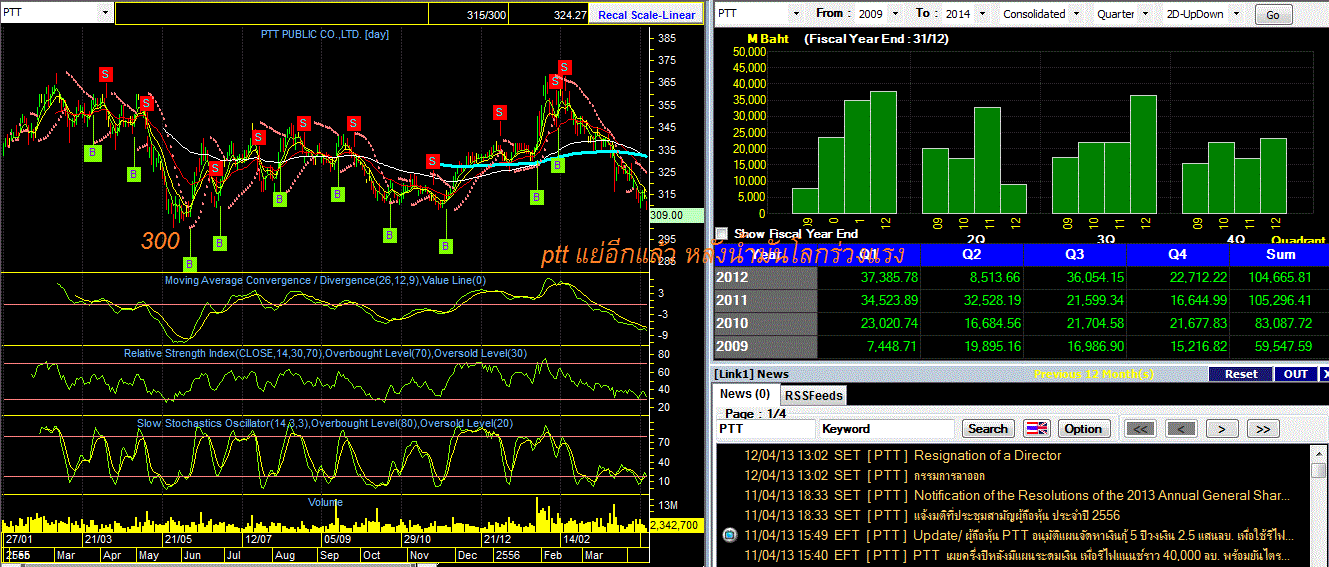
Task: Click the Page : 1/4 indicator
Action: [758, 413]
